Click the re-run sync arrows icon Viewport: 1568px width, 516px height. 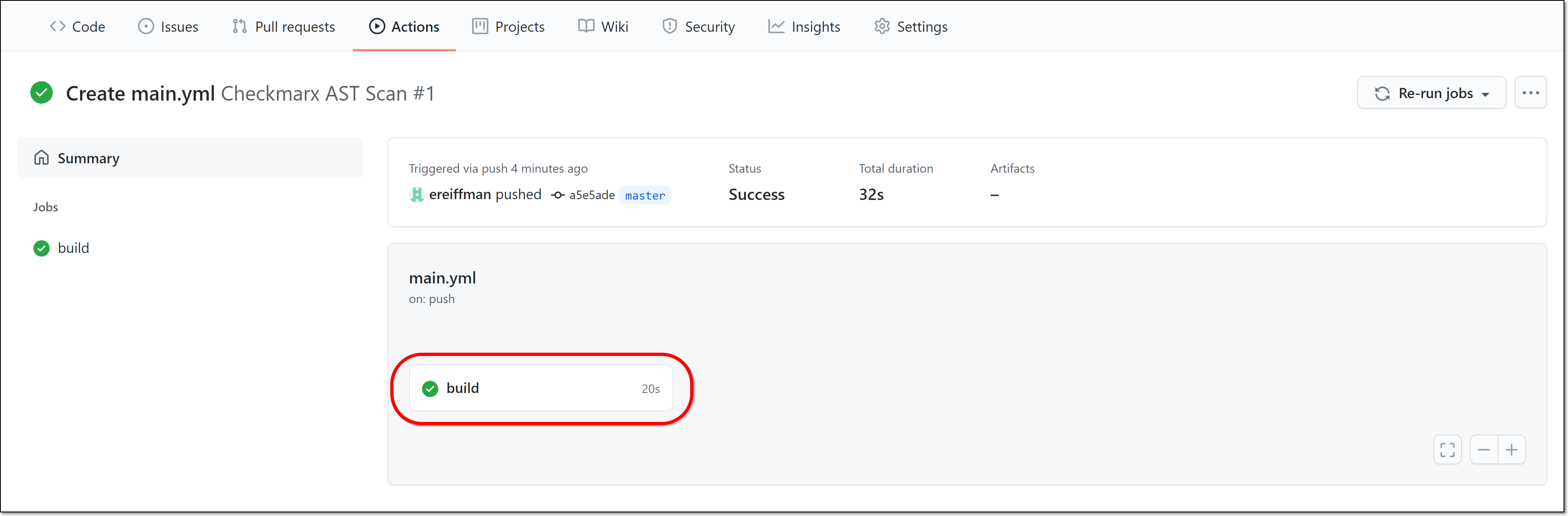coord(1382,93)
